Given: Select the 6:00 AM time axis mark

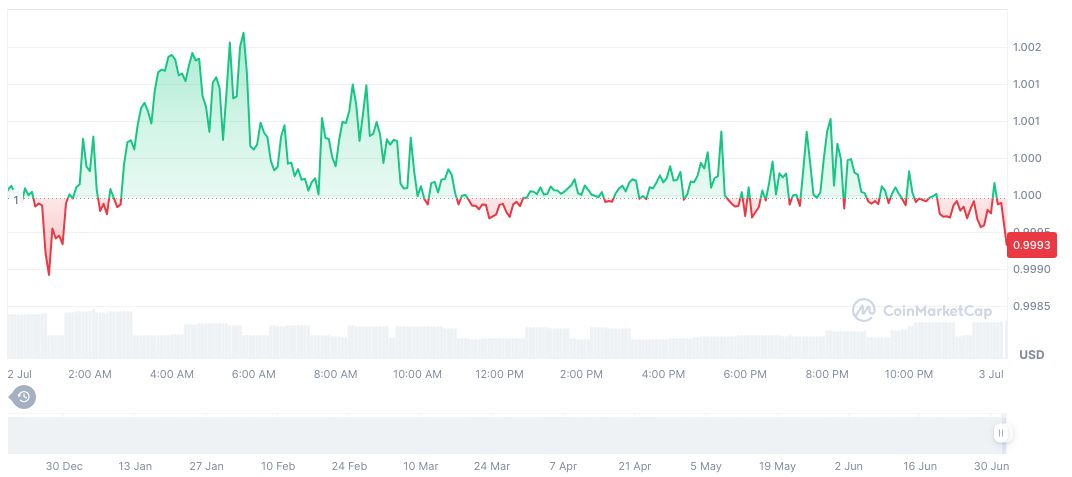Looking at the screenshot, I should tap(253, 374).
